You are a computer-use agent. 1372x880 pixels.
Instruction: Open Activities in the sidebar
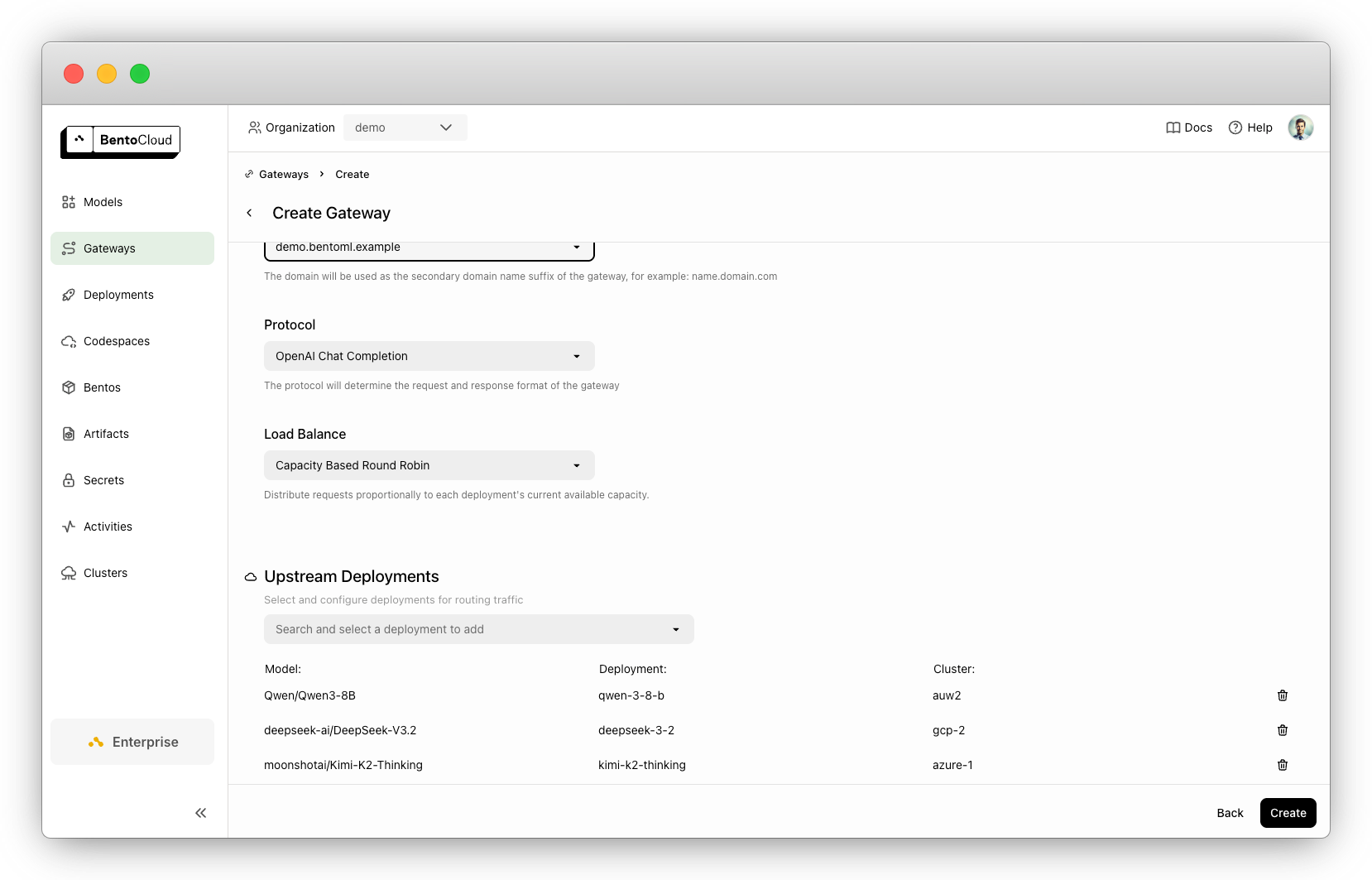[132, 527]
